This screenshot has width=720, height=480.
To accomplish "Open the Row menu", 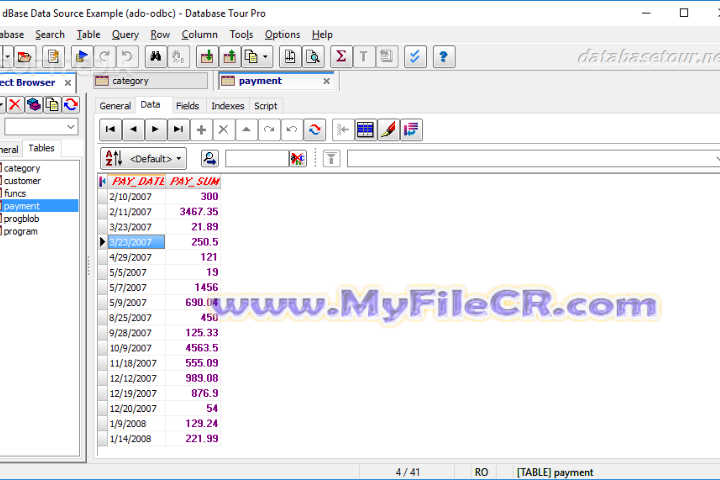I will point(160,34).
